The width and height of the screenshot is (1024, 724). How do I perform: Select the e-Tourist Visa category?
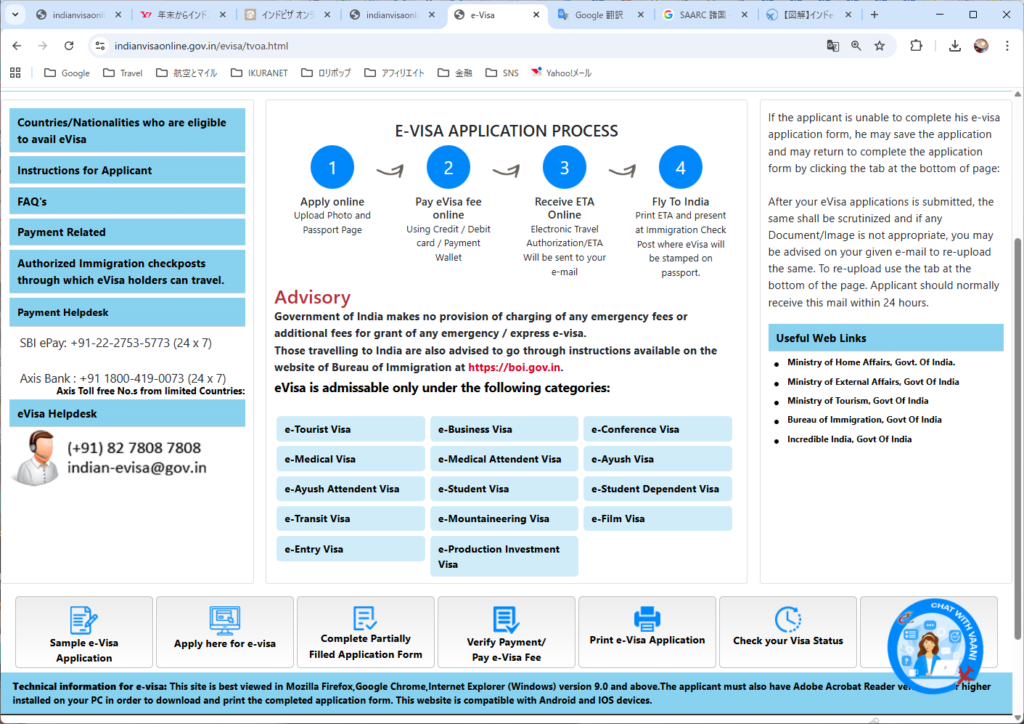tap(350, 430)
